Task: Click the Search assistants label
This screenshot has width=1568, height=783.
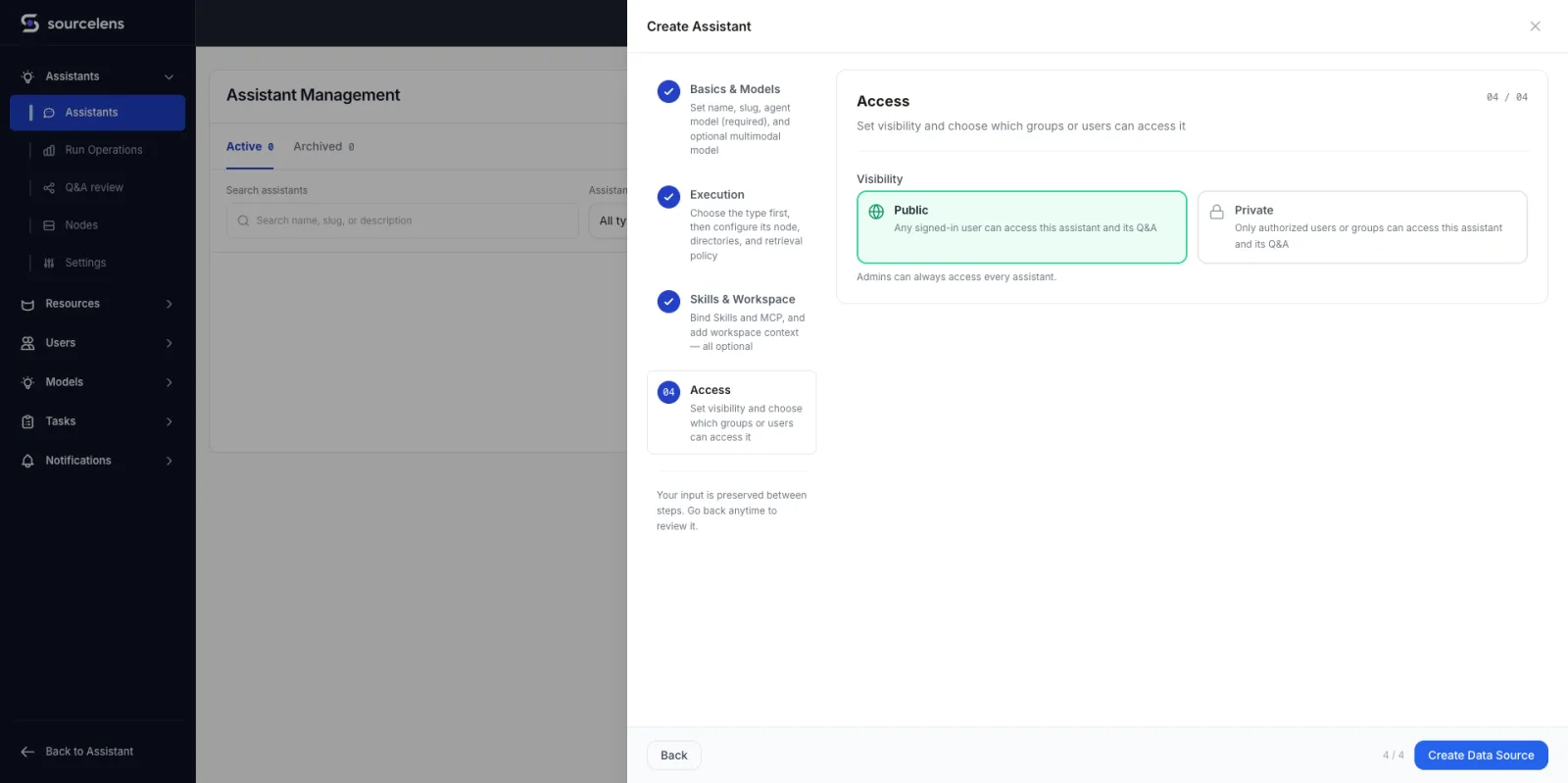Action: [x=267, y=190]
